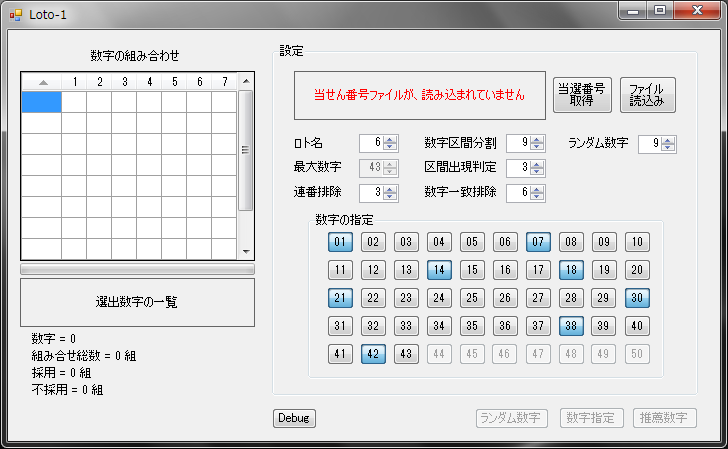The width and height of the screenshot is (728, 449).
Task: Click grid column header 7
Action: pyautogui.click(x=224, y=82)
